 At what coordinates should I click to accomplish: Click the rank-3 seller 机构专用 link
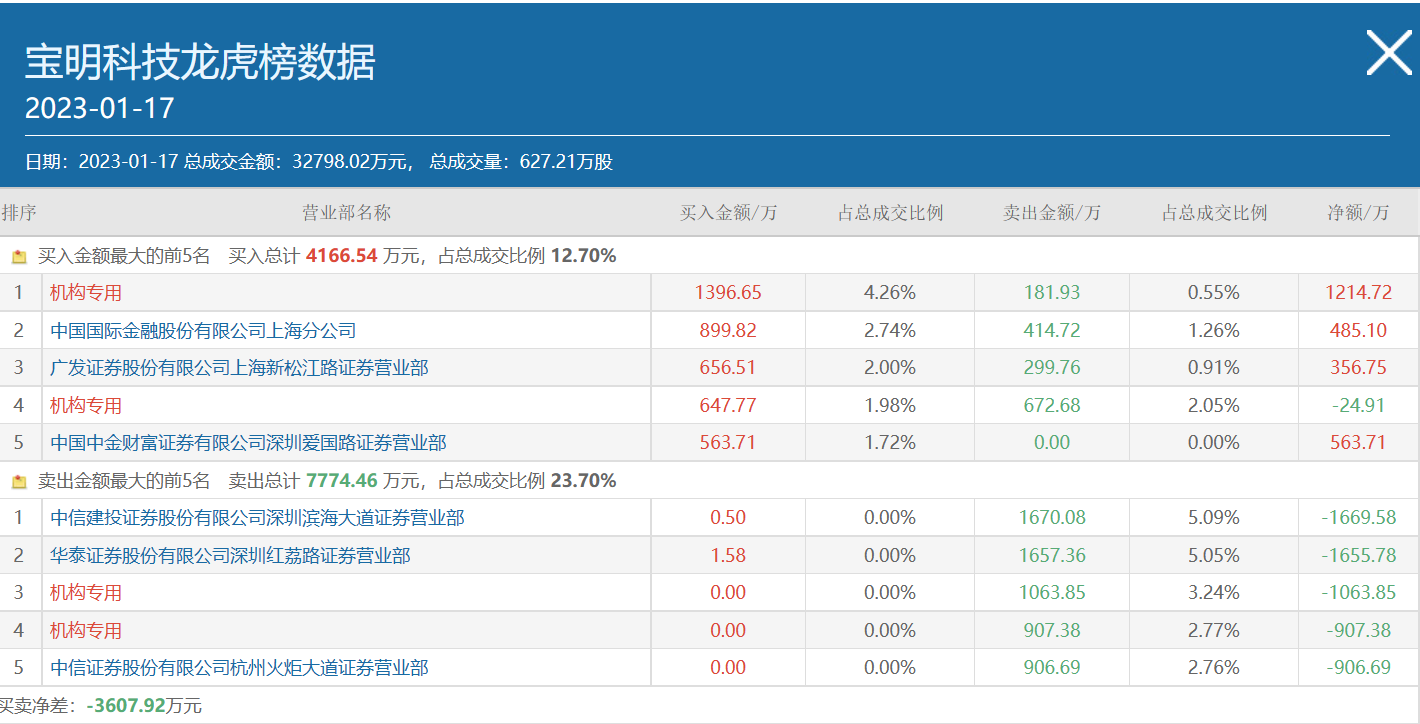(x=86, y=593)
